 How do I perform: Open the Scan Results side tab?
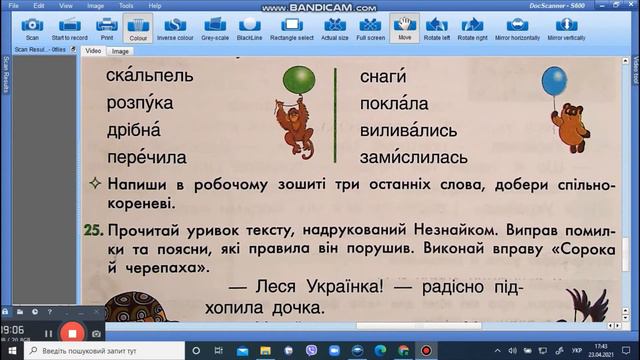[x=6, y=75]
